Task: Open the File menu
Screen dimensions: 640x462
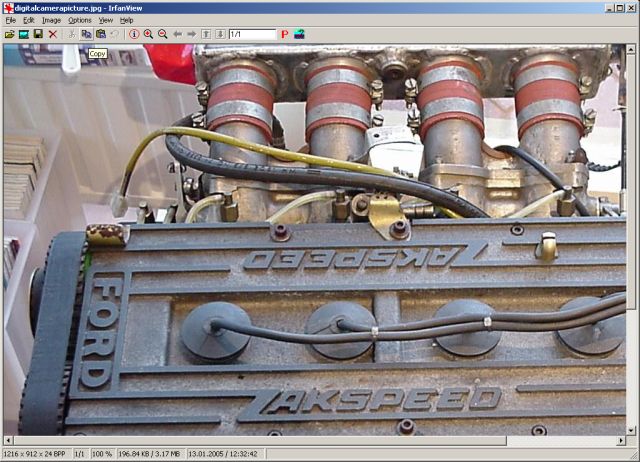Action: click(x=11, y=20)
